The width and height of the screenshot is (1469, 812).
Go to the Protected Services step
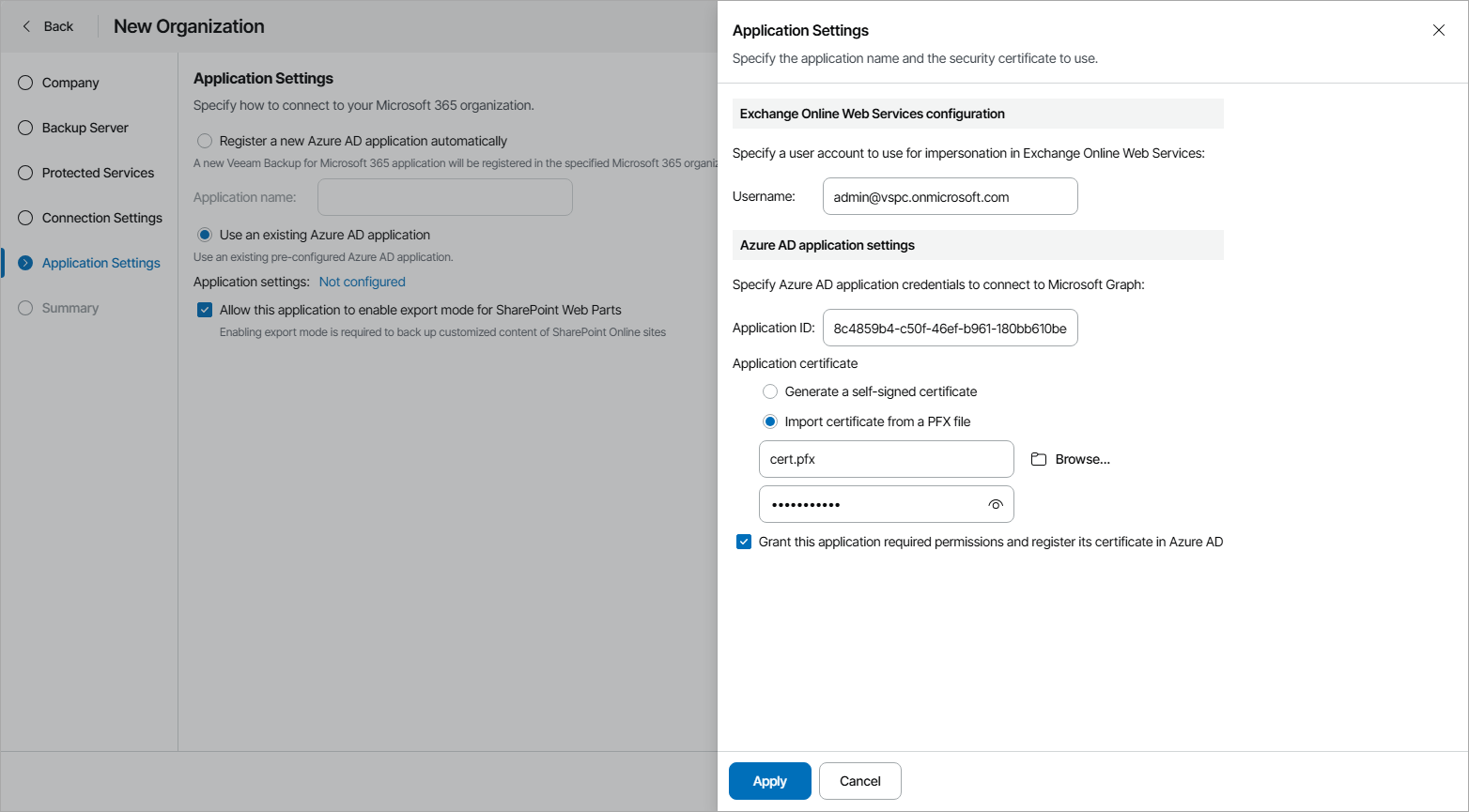tap(97, 173)
